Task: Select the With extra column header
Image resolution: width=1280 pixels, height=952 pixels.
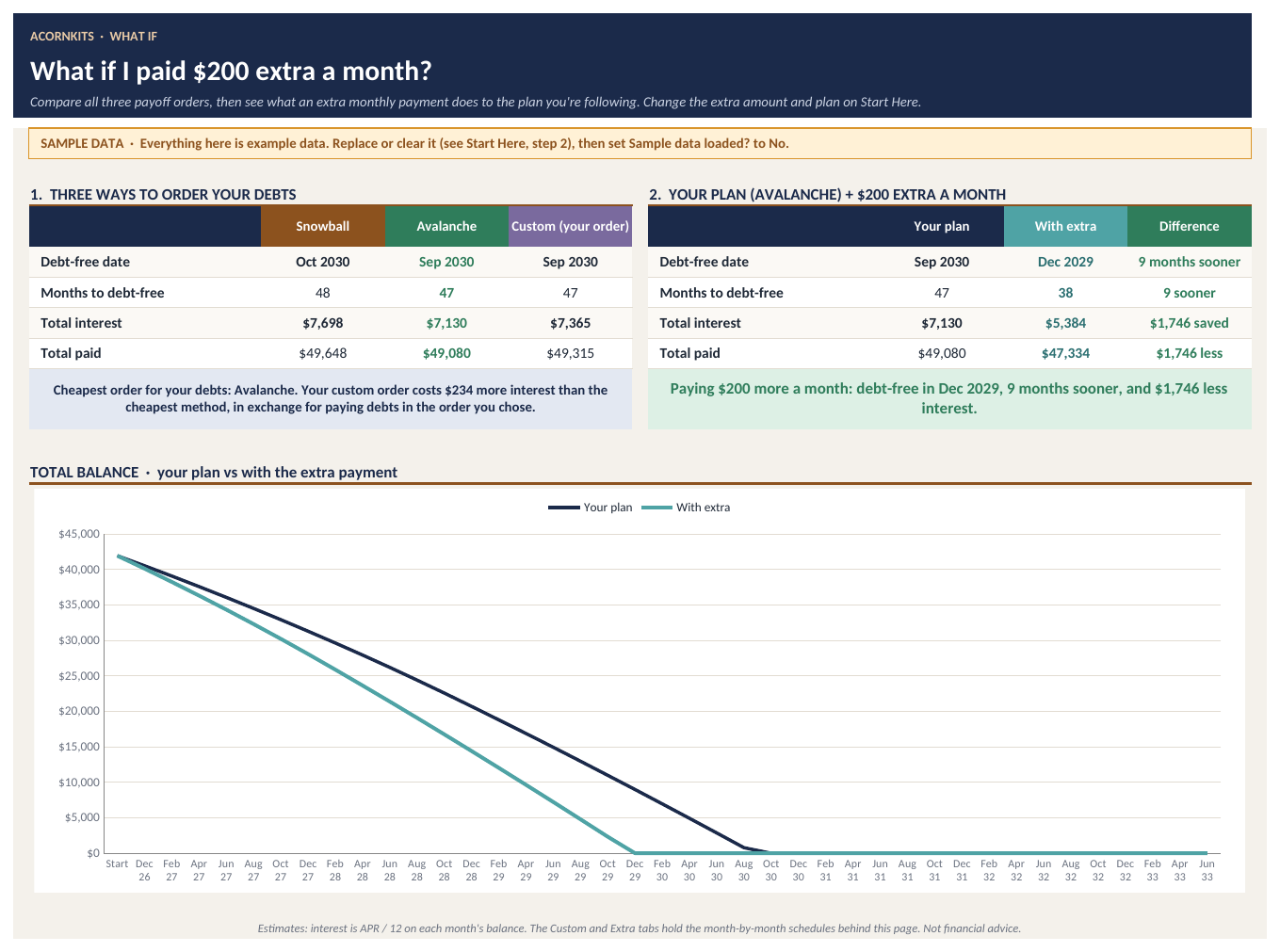Action: (1065, 226)
